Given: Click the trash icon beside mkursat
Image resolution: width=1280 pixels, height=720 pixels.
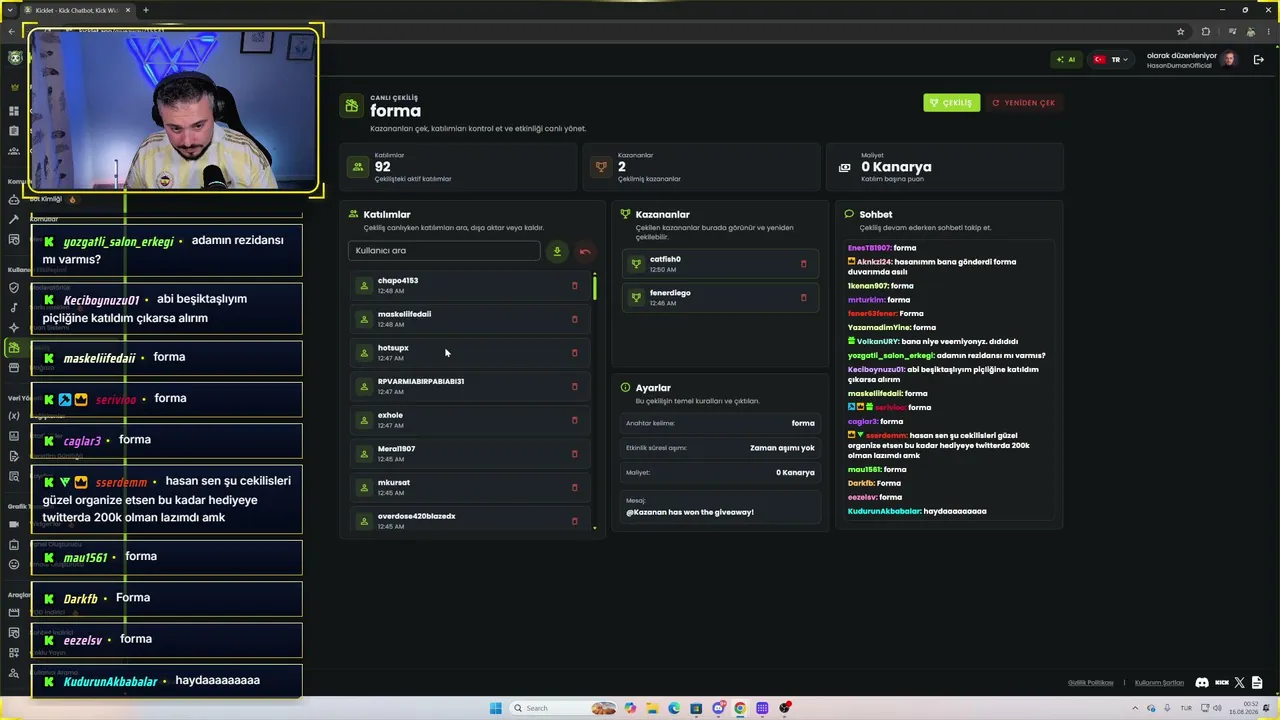Looking at the screenshot, I should (x=574, y=488).
